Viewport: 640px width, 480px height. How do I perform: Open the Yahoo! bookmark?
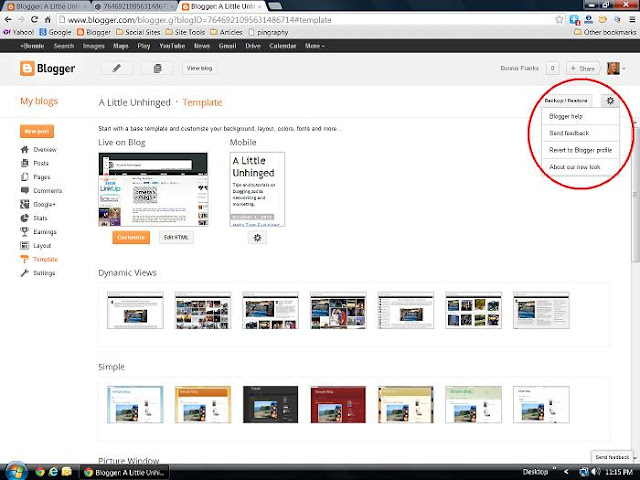click(18, 32)
